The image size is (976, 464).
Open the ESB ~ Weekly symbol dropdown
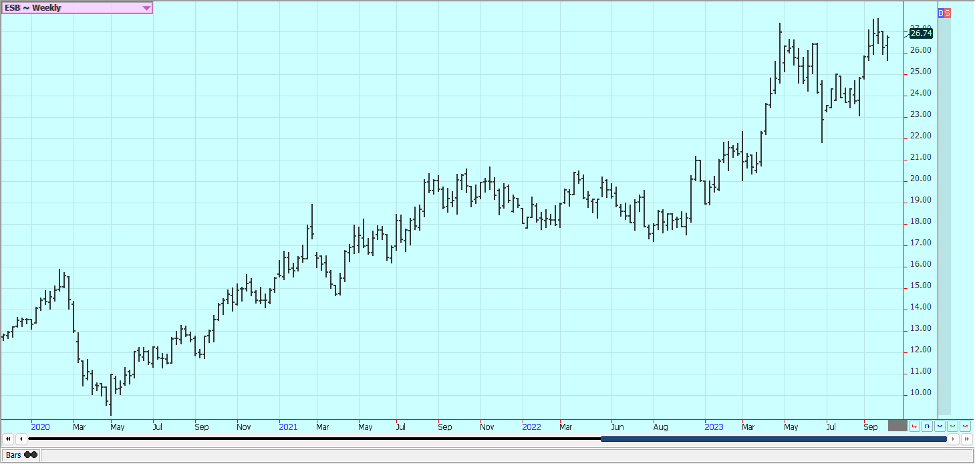point(77,8)
